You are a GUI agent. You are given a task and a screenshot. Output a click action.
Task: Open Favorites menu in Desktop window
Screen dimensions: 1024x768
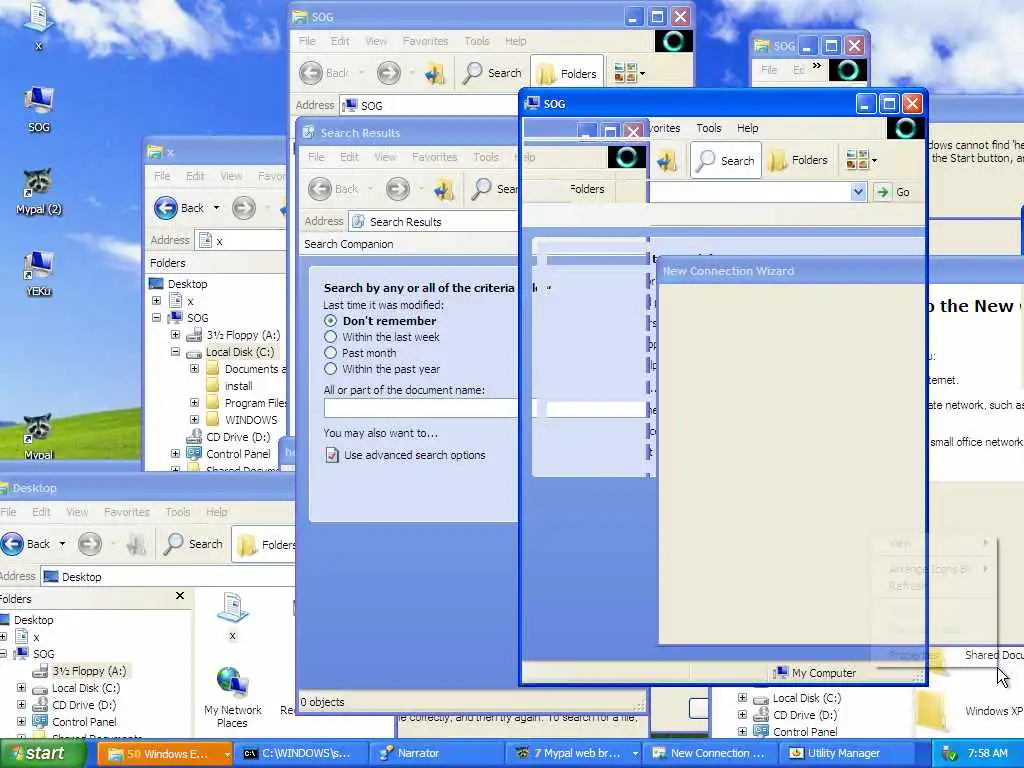pos(127,512)
